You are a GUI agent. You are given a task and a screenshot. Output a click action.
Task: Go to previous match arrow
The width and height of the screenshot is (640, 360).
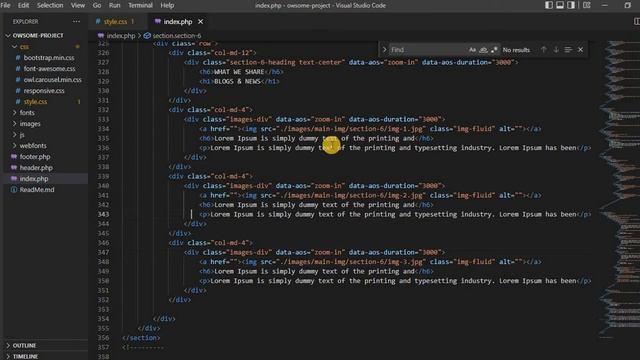point(544,50)
